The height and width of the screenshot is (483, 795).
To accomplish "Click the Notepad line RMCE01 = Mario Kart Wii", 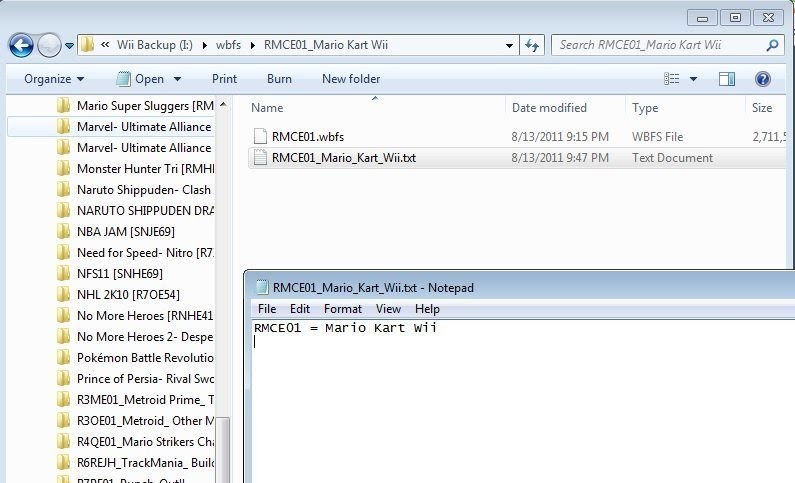I will tap(345, 328).
